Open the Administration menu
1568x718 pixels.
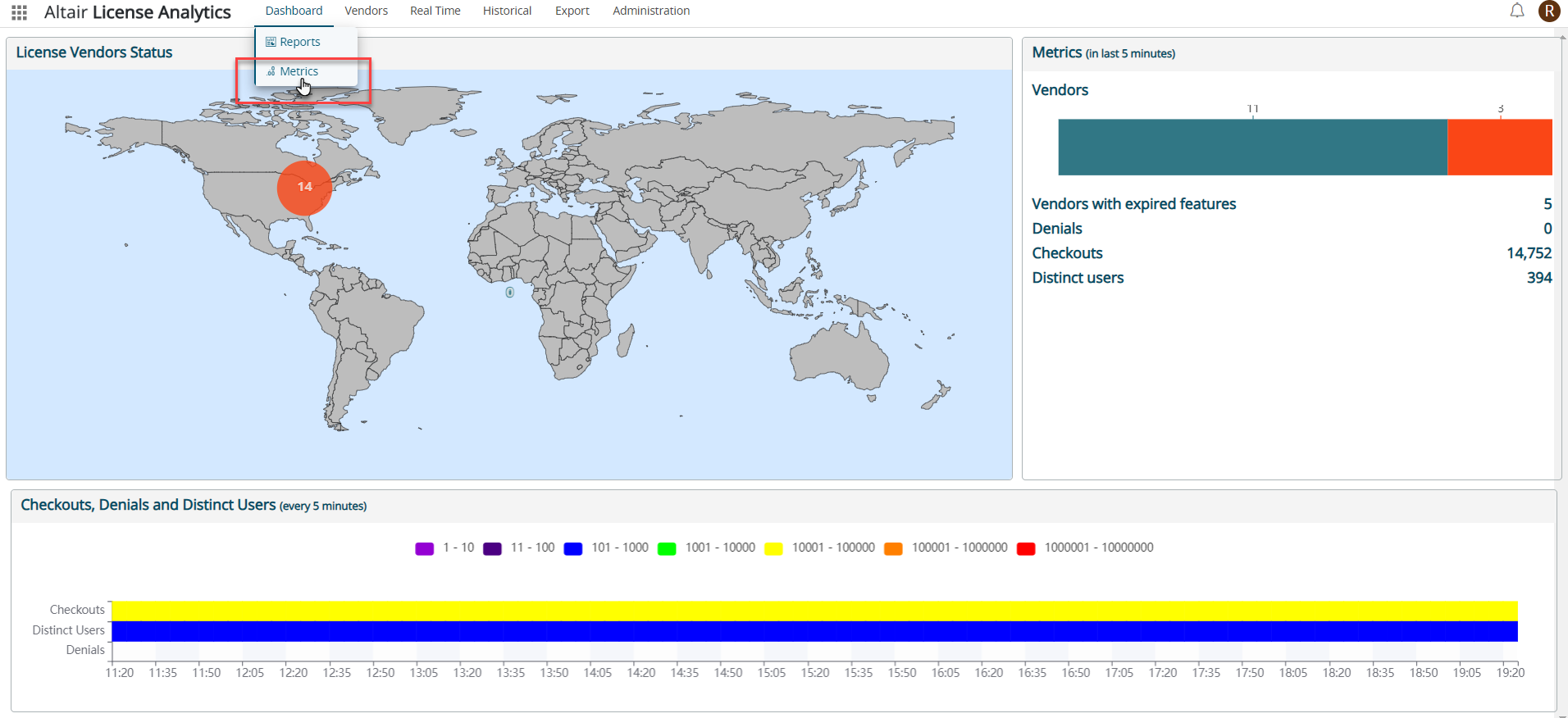pyautogui.click(x=650, y=11)
